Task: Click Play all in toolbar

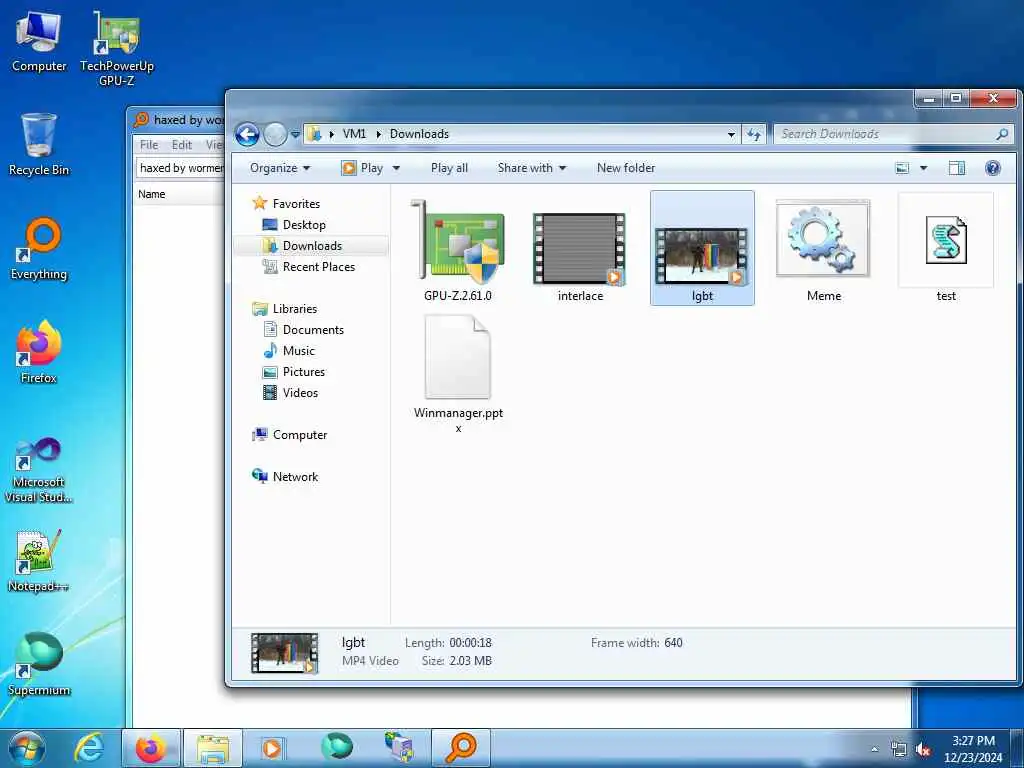Action: click(x=449, y=168)
